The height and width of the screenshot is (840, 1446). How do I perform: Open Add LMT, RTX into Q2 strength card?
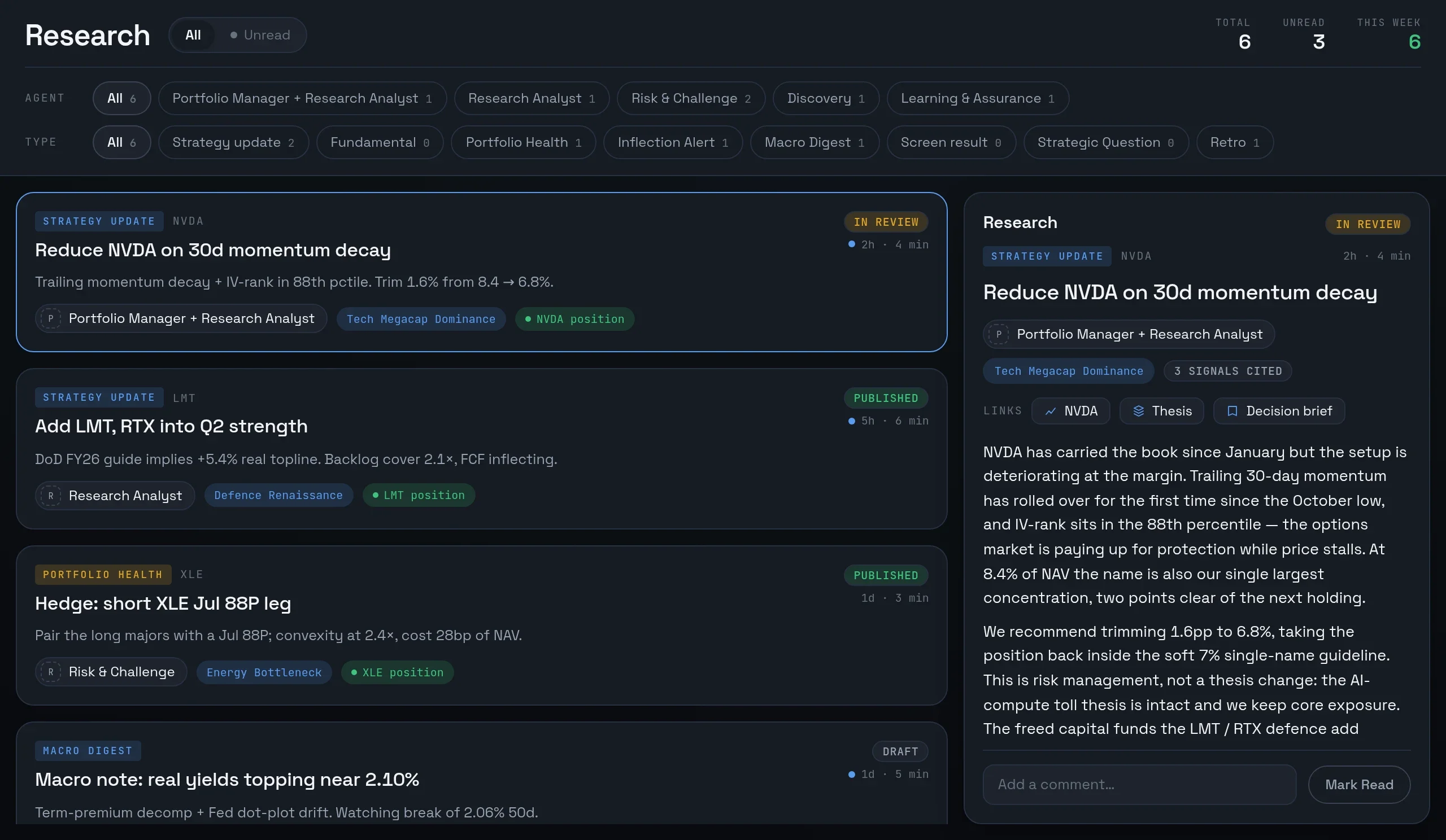tap(481, 449)
